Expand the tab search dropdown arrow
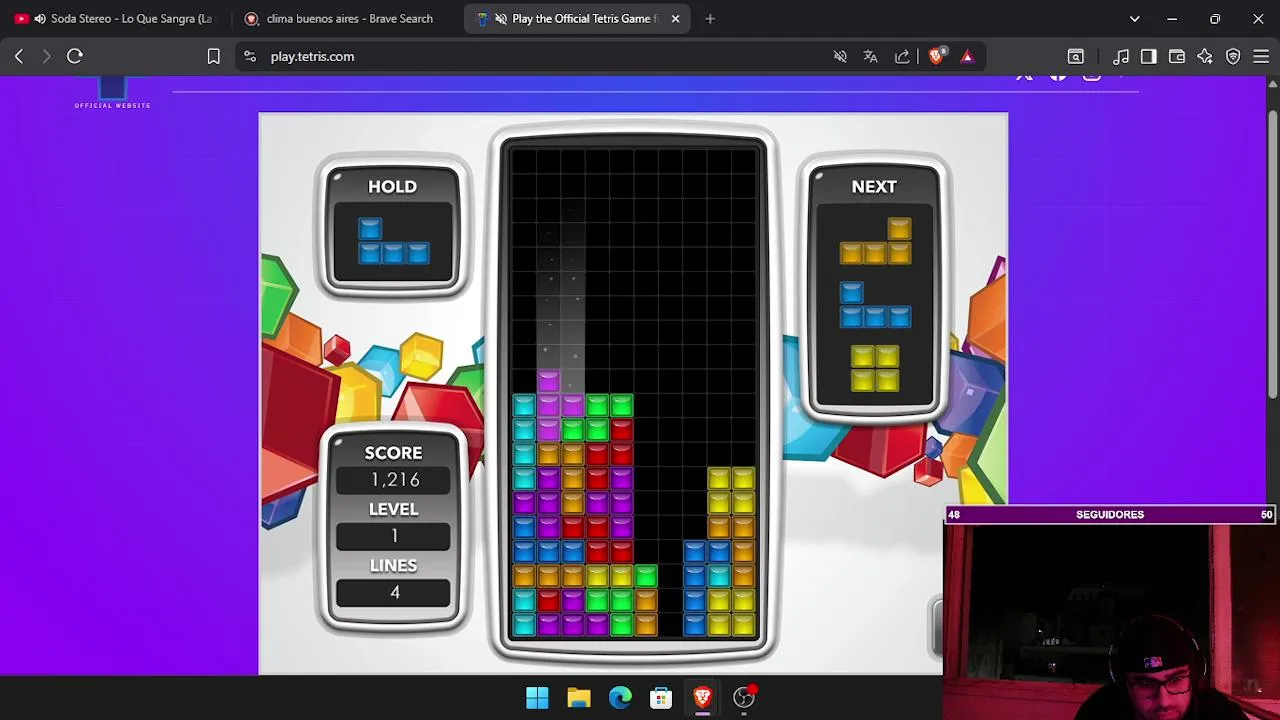1280x720 pixels. [x=1134, y=19]
